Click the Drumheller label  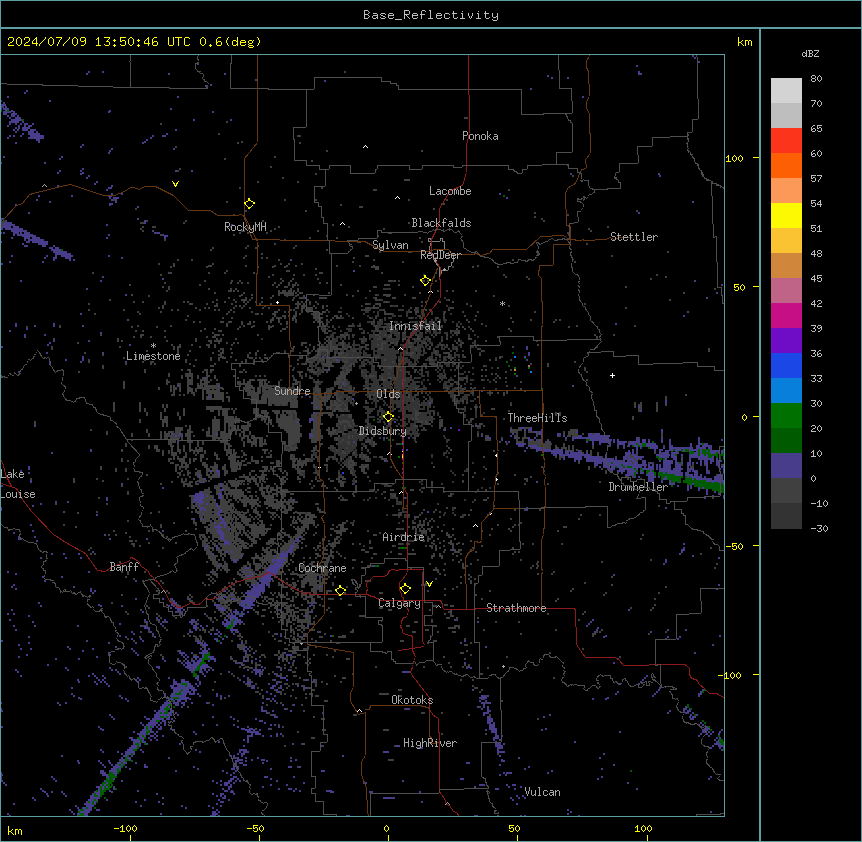tap(638, 487)
